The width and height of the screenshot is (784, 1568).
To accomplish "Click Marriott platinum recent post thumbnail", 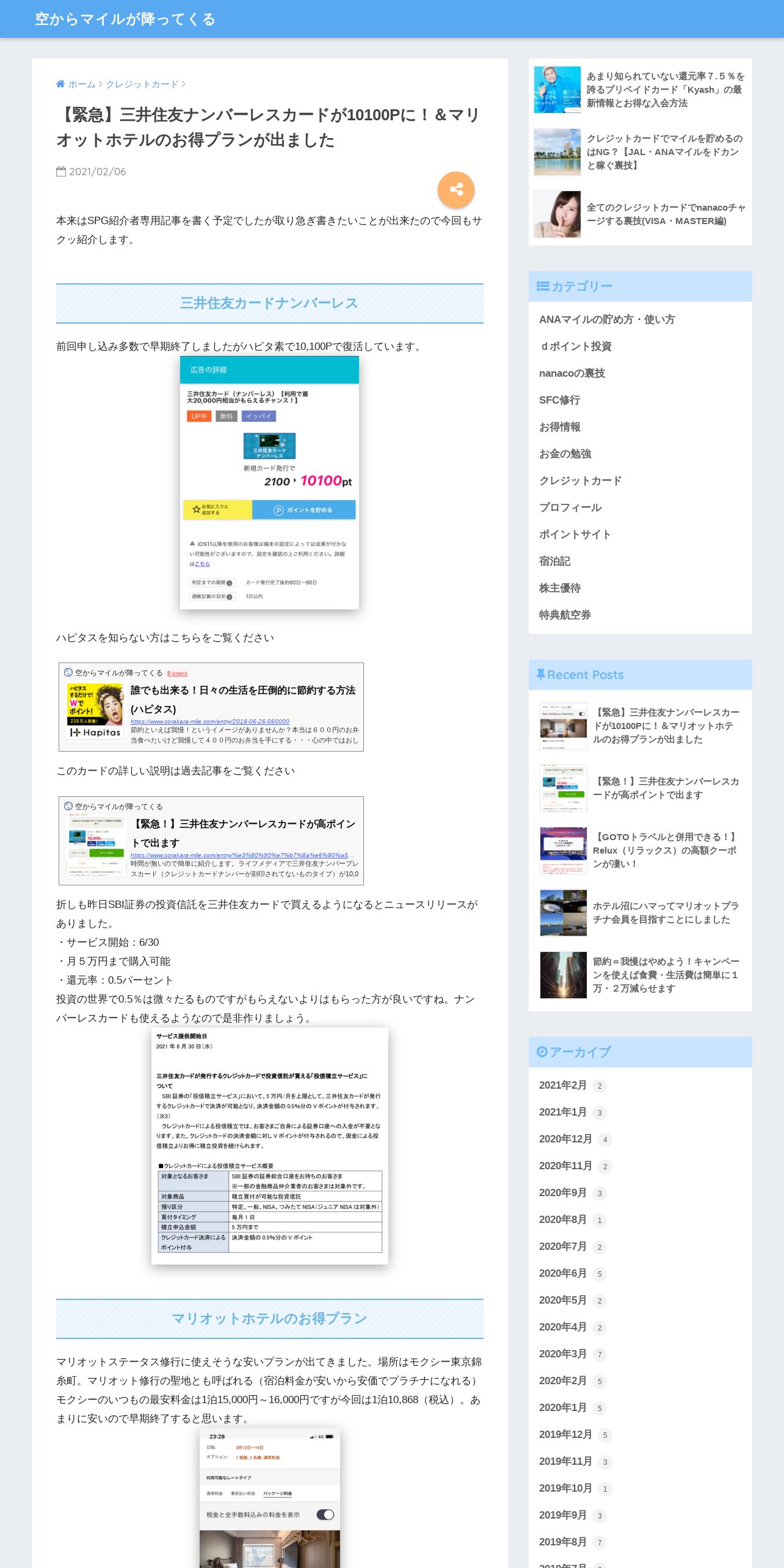I will (563, 913).
